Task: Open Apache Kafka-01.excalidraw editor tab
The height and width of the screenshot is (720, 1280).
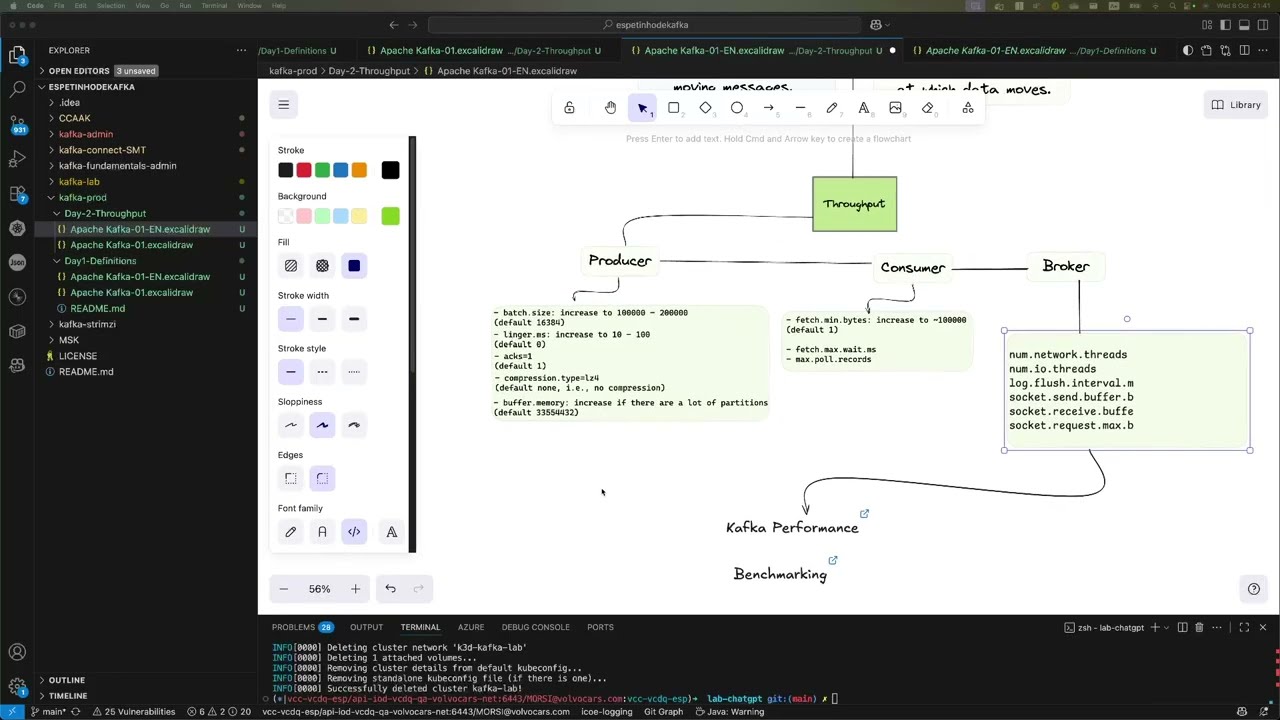Action: (483, 51)
